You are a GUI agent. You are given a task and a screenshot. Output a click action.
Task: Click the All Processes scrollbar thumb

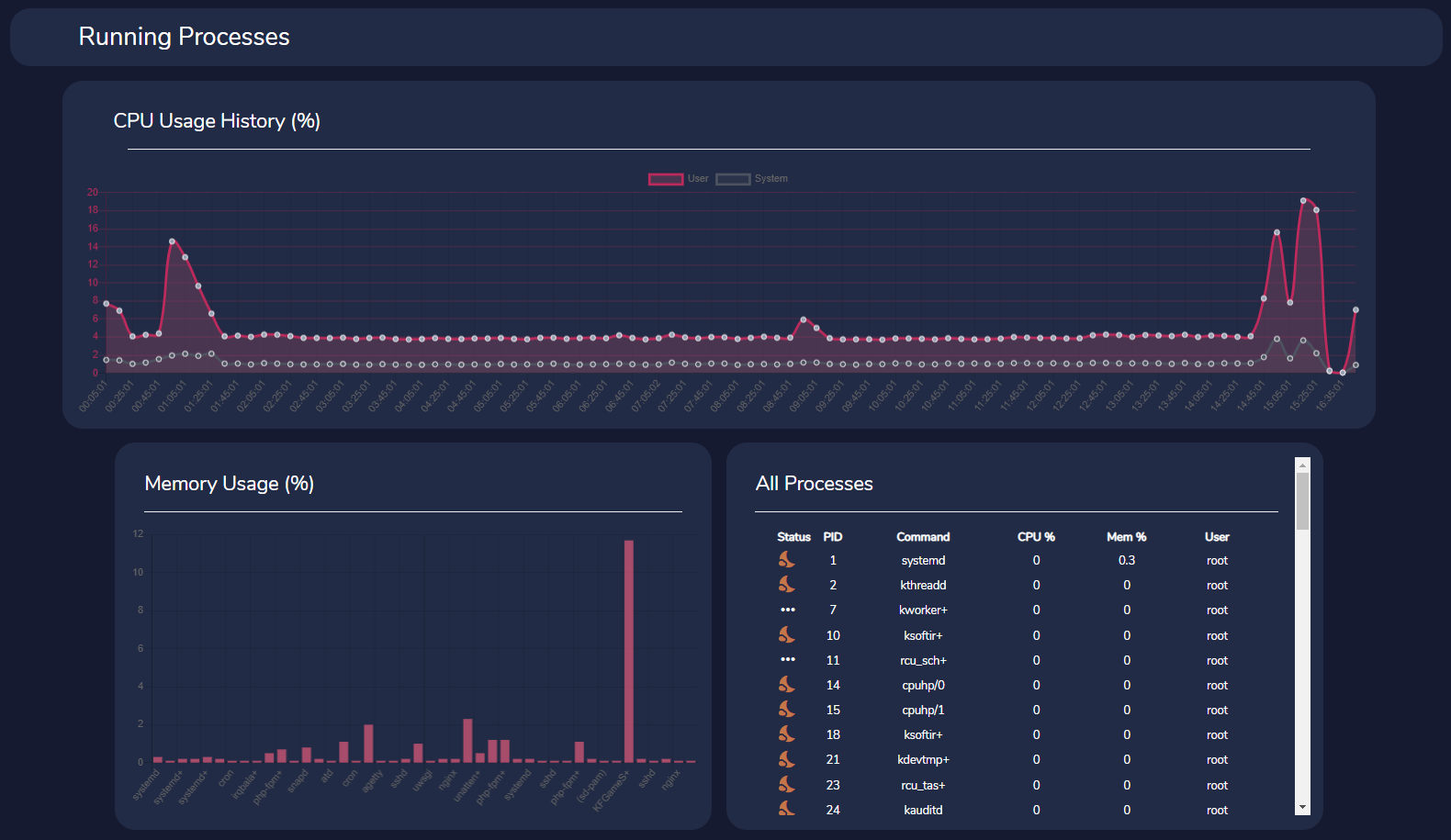[x=1302, y=501]
